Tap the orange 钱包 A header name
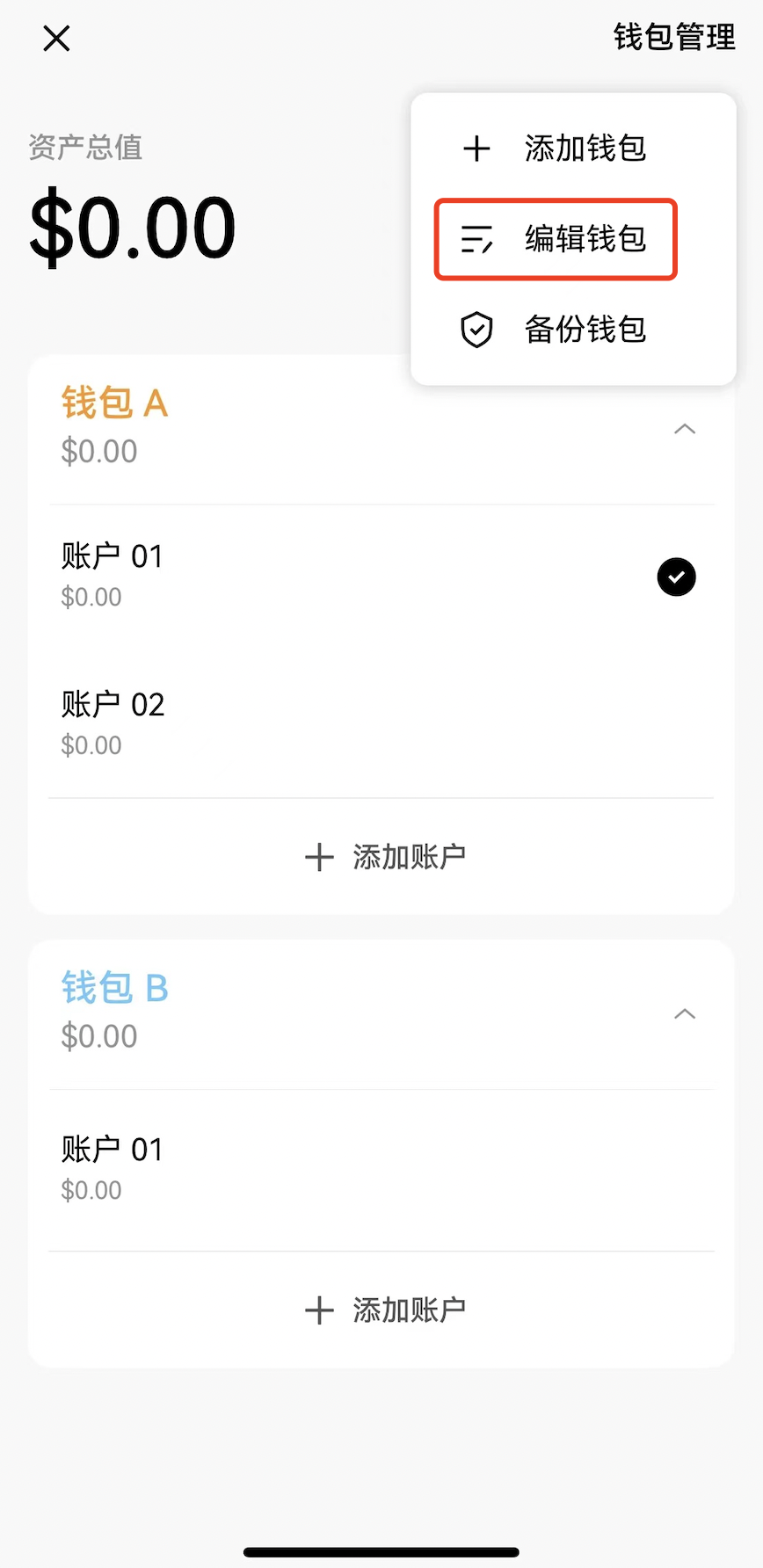Viewport: 763px width, 1568px height. pos(114,403)
